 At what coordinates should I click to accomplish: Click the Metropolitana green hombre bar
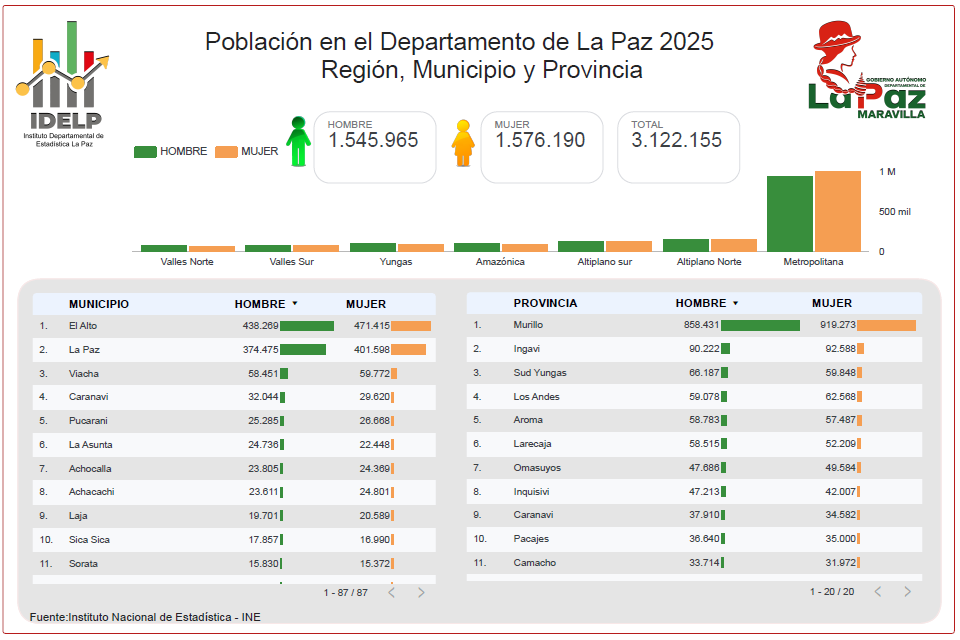point(789,214)
